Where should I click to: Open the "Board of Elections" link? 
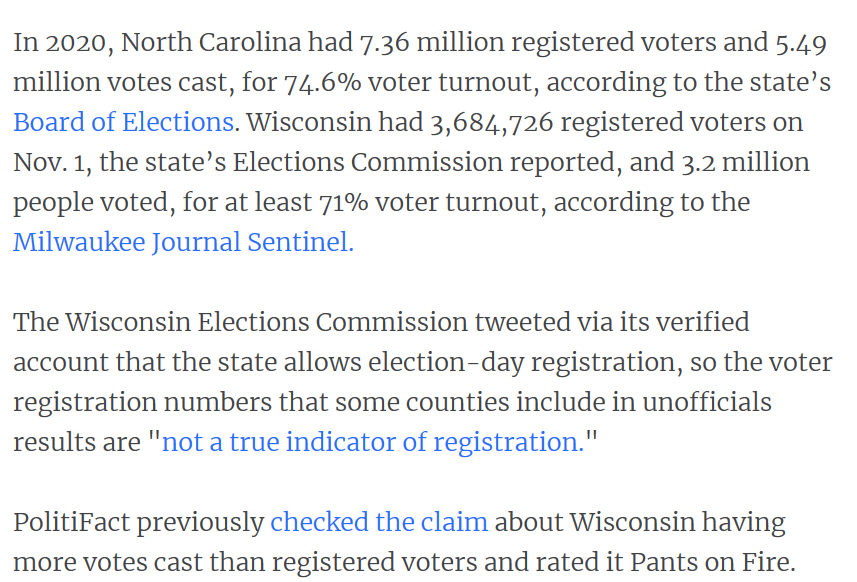click(124, 122)
